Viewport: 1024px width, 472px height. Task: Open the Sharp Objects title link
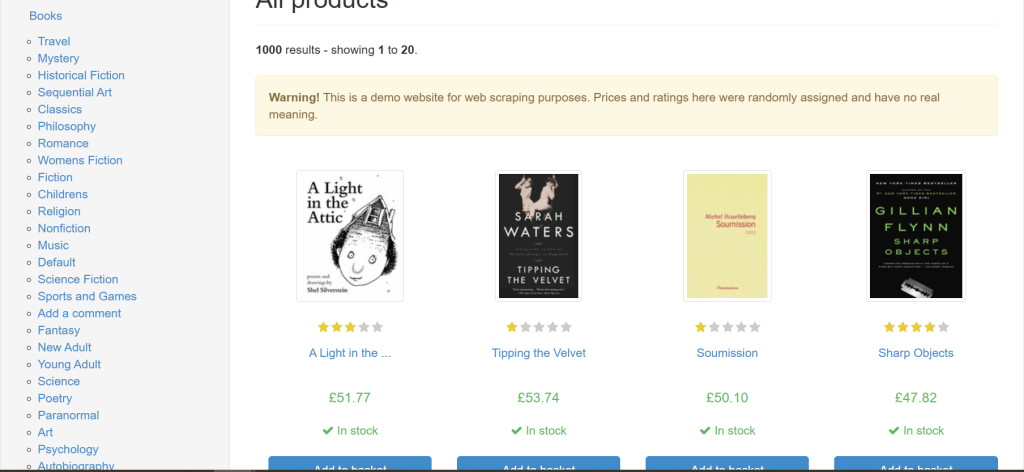[x=916, y=353]
